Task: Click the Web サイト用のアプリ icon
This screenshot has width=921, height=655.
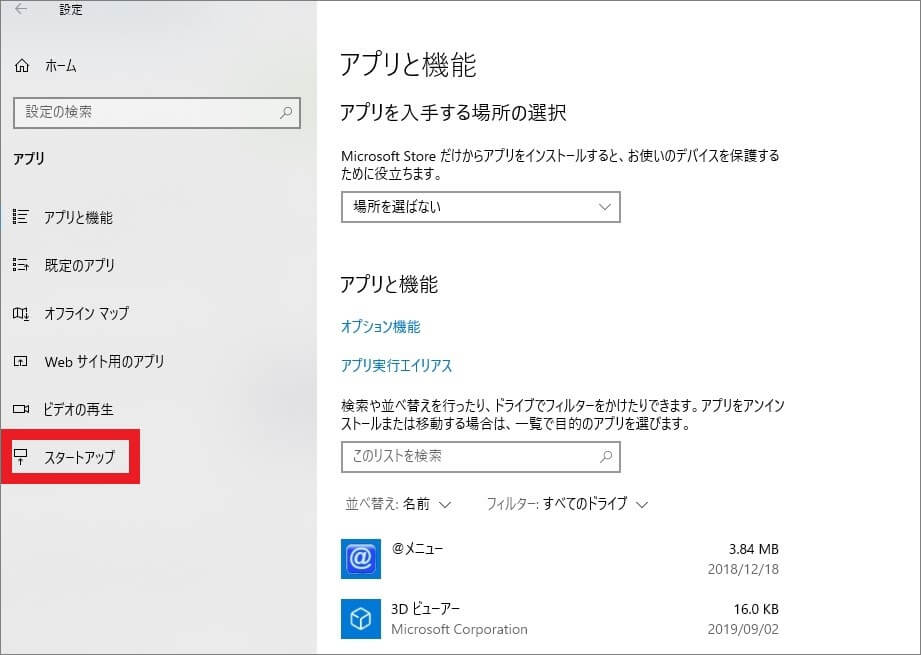Action: pos(21,361)
